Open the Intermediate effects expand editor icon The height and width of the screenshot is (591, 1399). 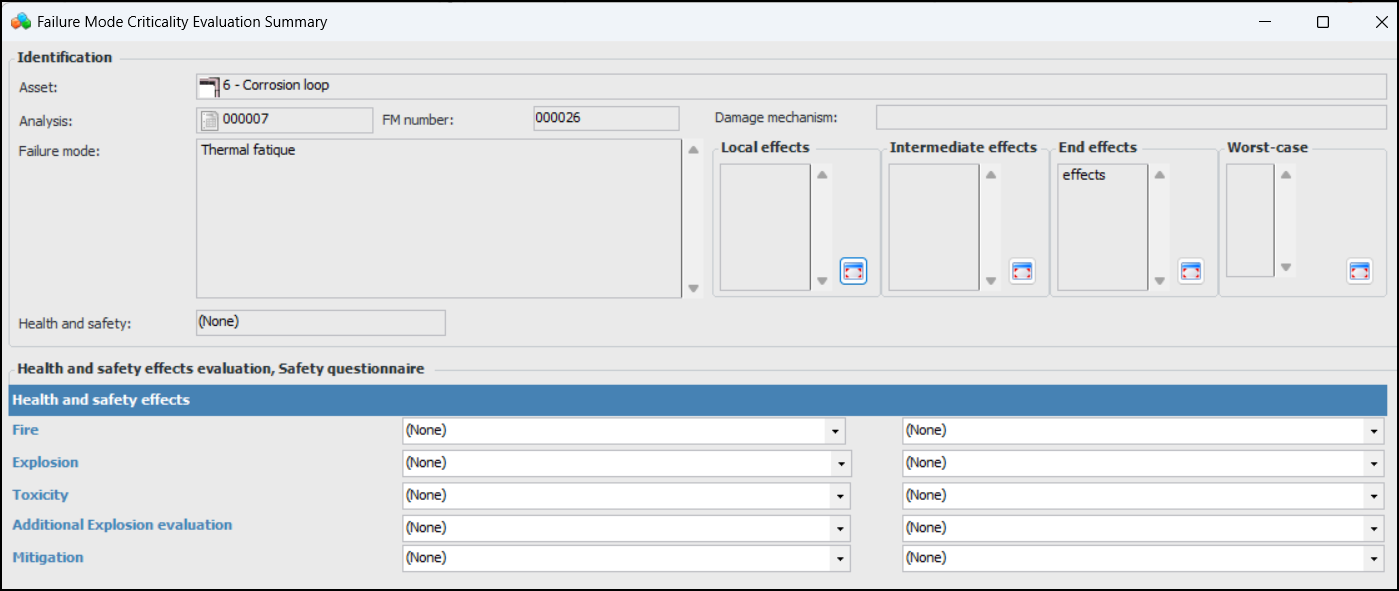(1021, 271)
